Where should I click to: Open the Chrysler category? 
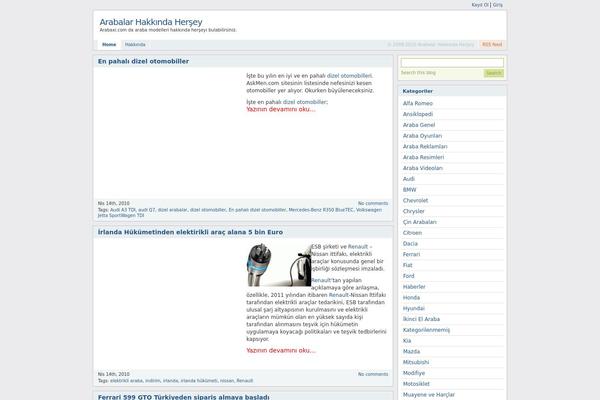414,211
